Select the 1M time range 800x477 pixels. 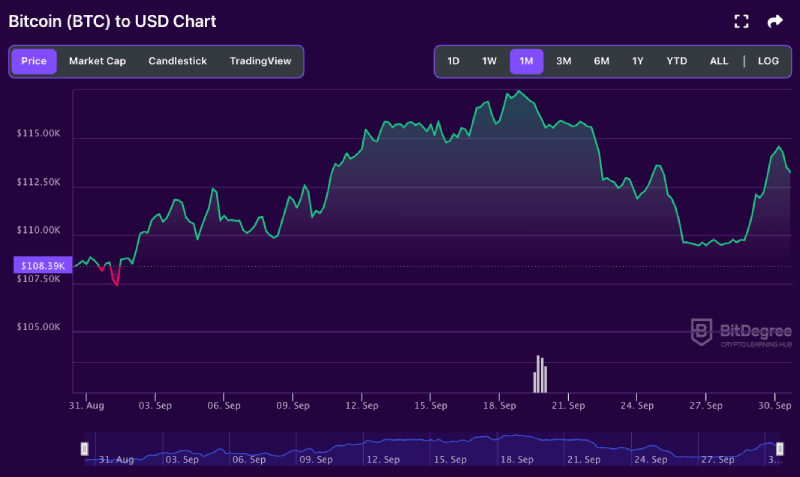tap(527, 61)
